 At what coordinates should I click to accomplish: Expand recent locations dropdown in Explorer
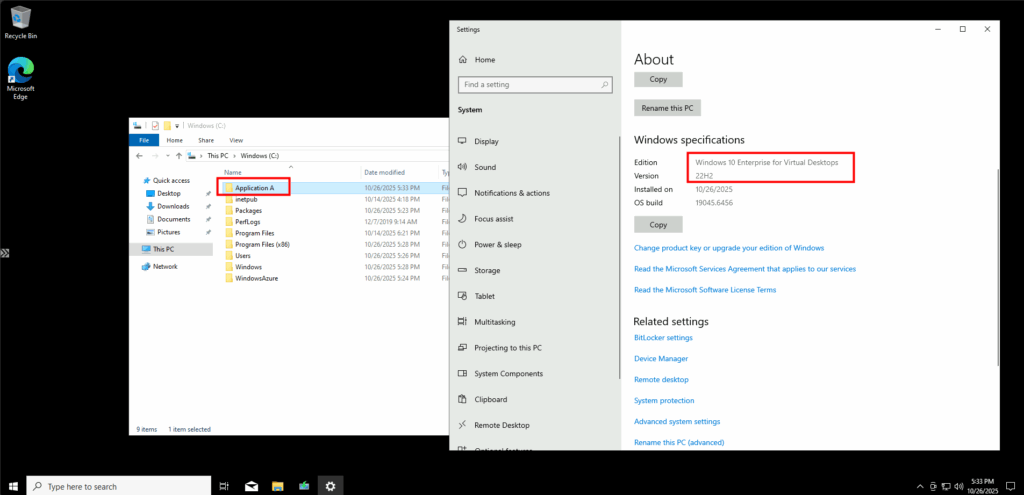click(166, 156)
